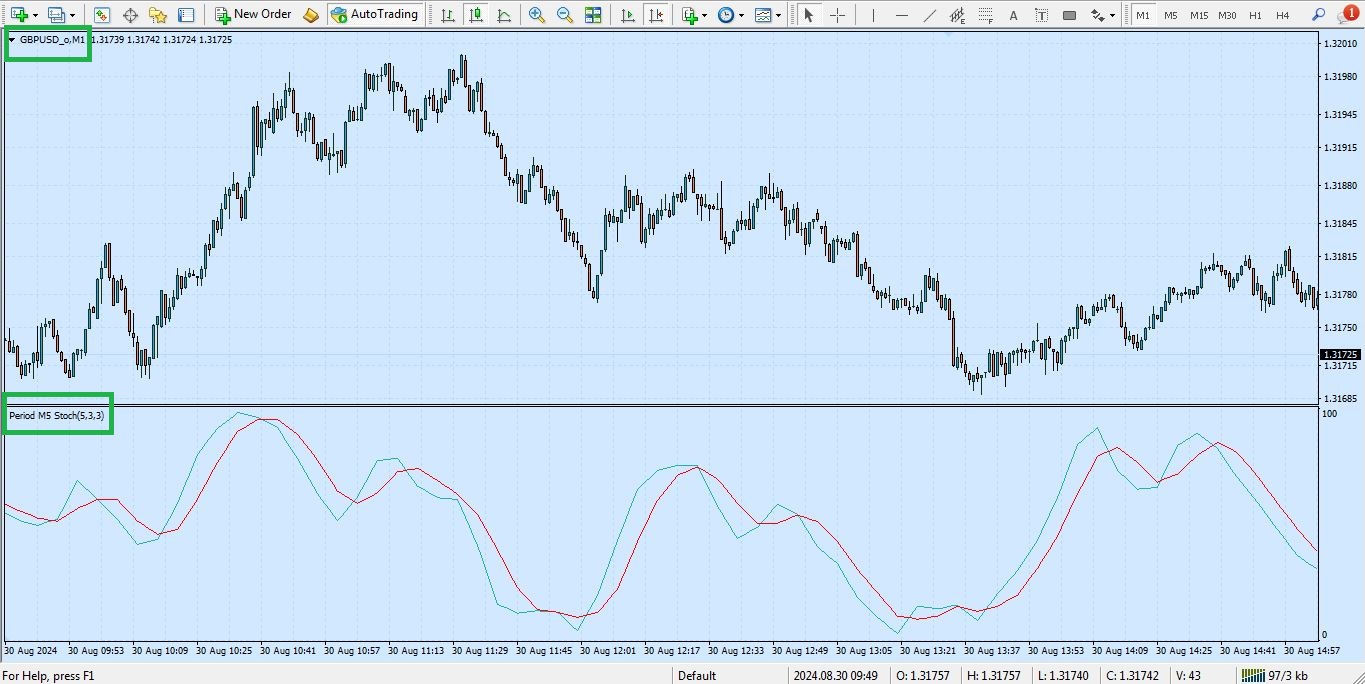Select the text label tool
The width and height of the screenshot is (1365, 684).
pos(1042,15)
